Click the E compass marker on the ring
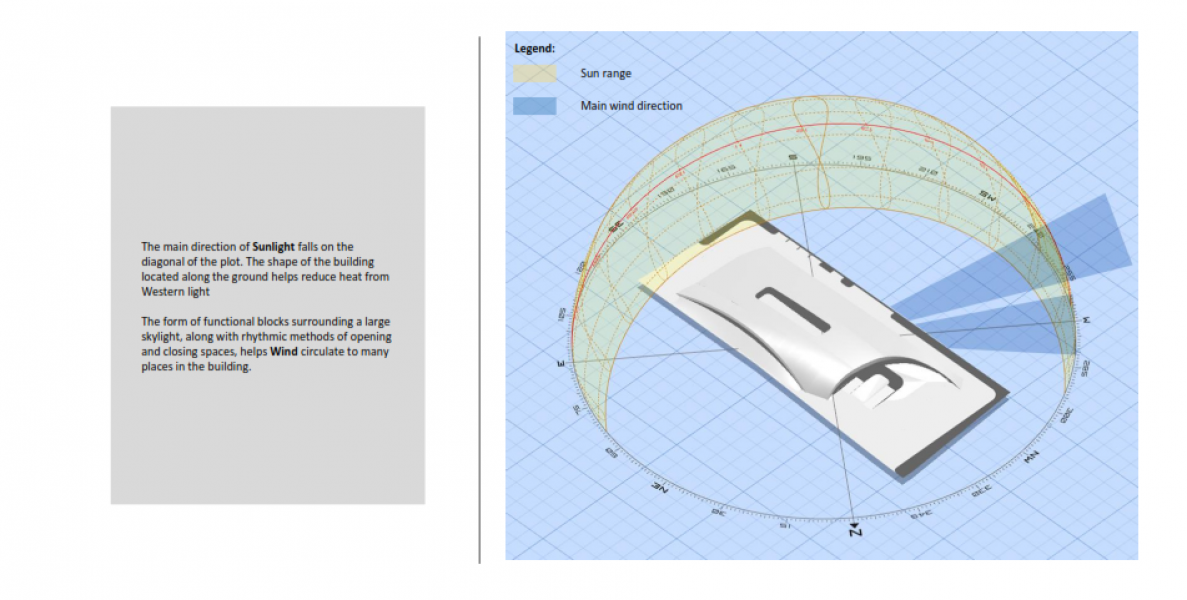This screenshot has width=1187, height=600. (562, 362)
